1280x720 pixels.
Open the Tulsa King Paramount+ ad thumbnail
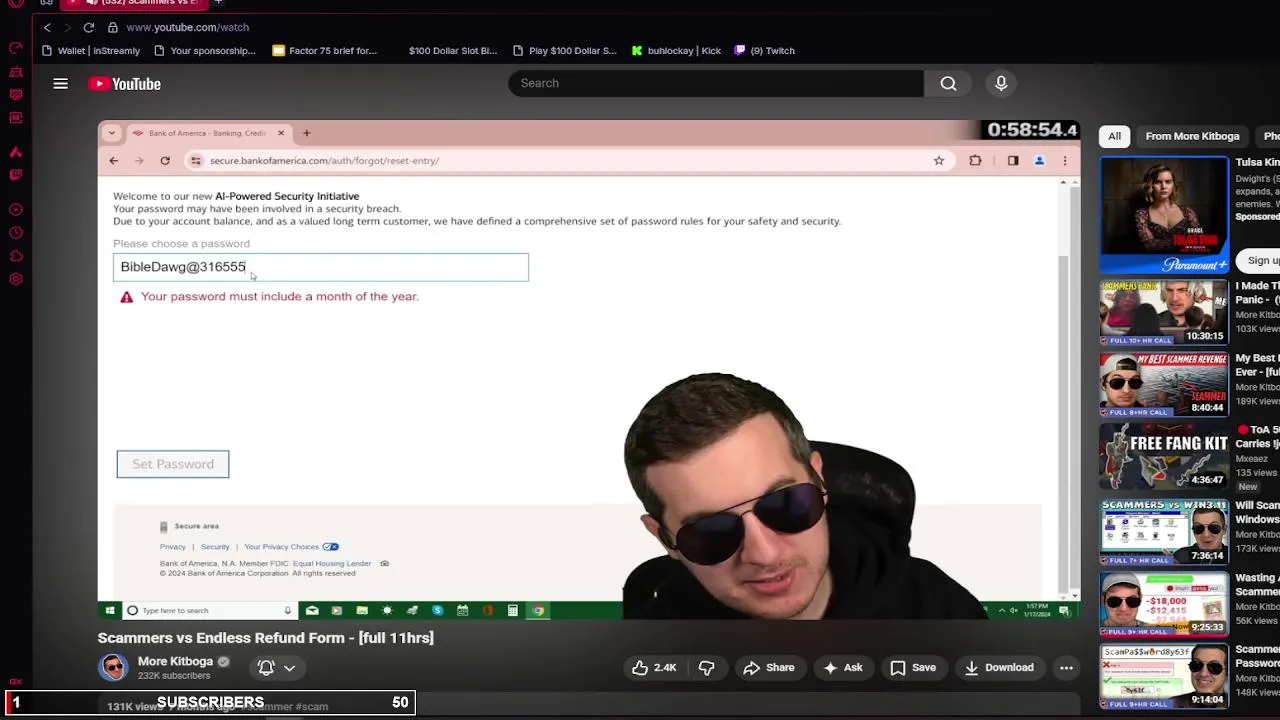click(x=1164, y=215)
